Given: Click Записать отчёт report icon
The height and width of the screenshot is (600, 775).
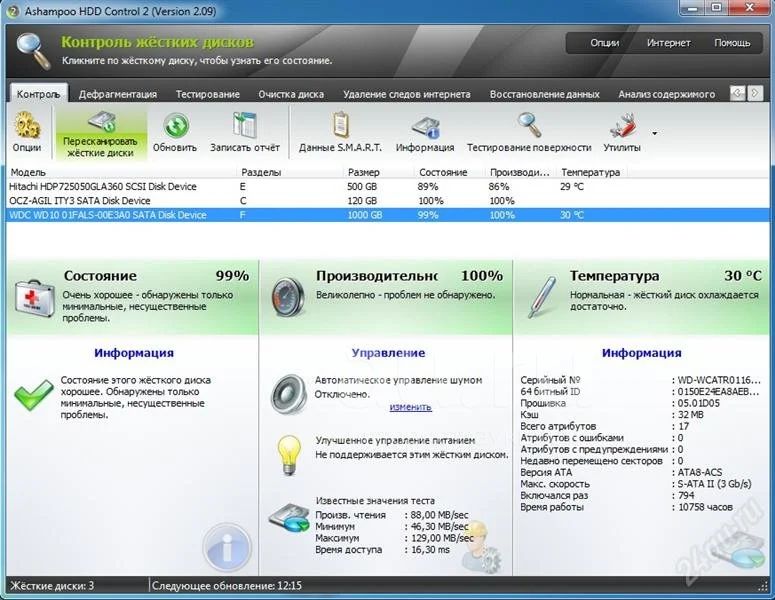Looking at the screenshot, I should click(x=245, y=124).
